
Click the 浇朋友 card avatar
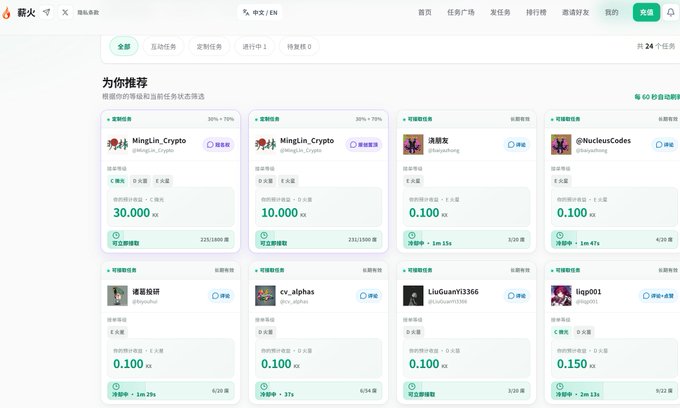413,144
